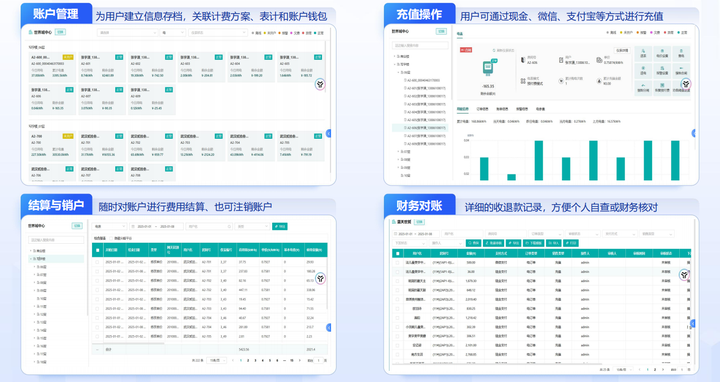
Task: Click the green query button in 财务对账 toolbar
Action: coord(473,243)
